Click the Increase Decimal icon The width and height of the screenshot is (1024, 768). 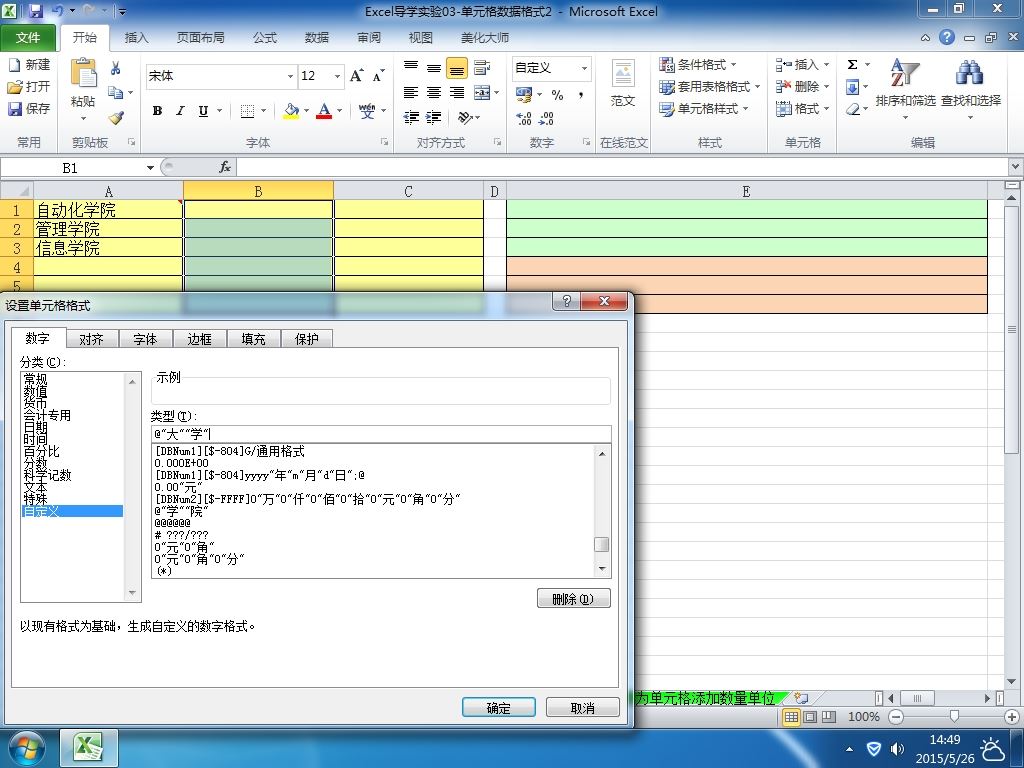(x=524, y=118)
